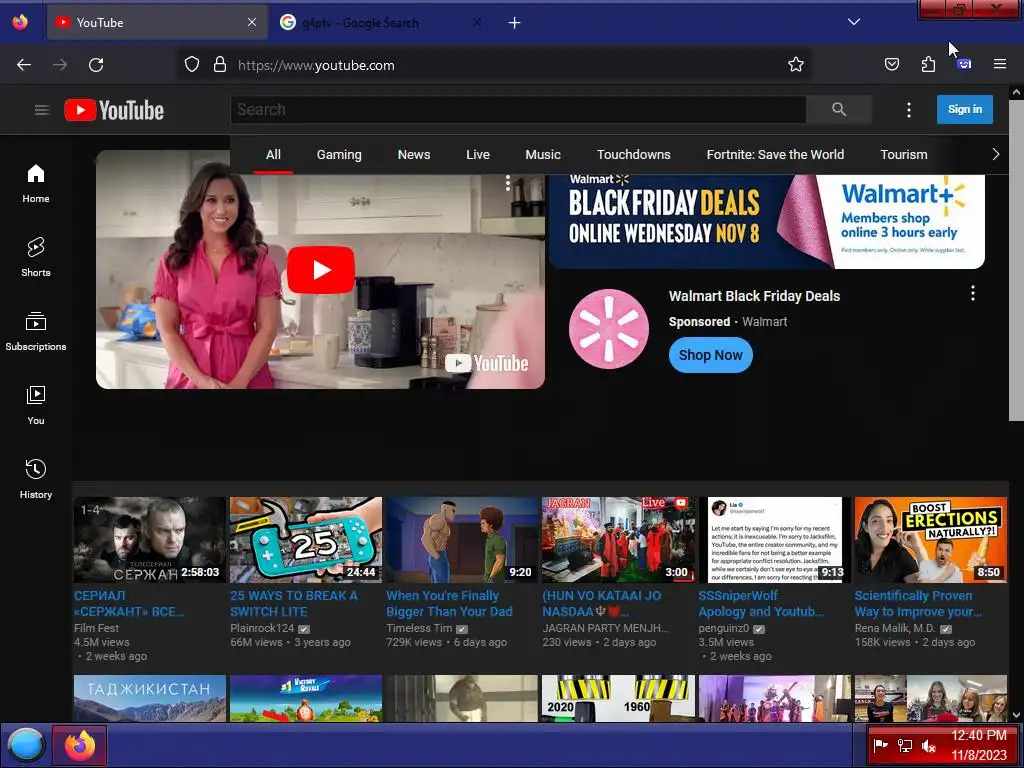1024x768 pixels.
Task: Focus the YouTube Search field
Action: click(x=518, y=110)
